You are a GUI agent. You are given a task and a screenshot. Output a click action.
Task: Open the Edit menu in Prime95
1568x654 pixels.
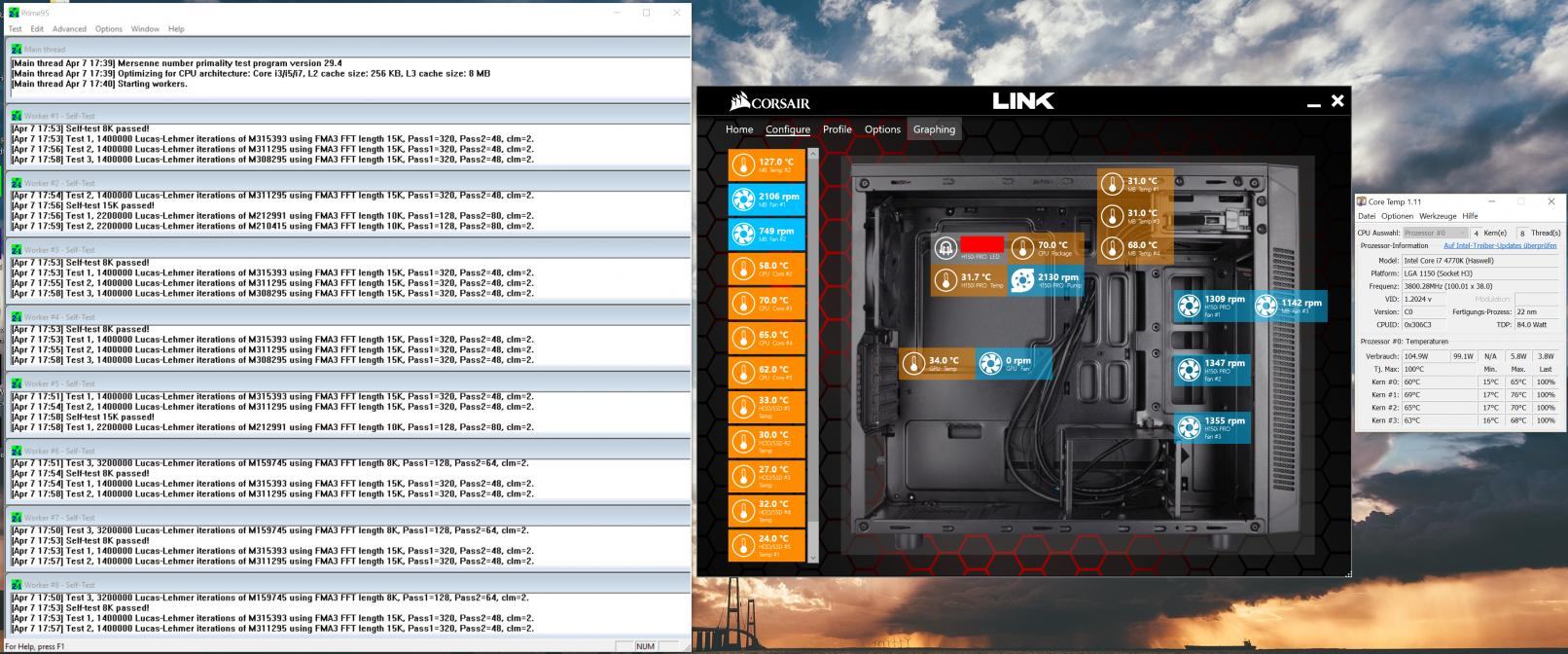37,29
